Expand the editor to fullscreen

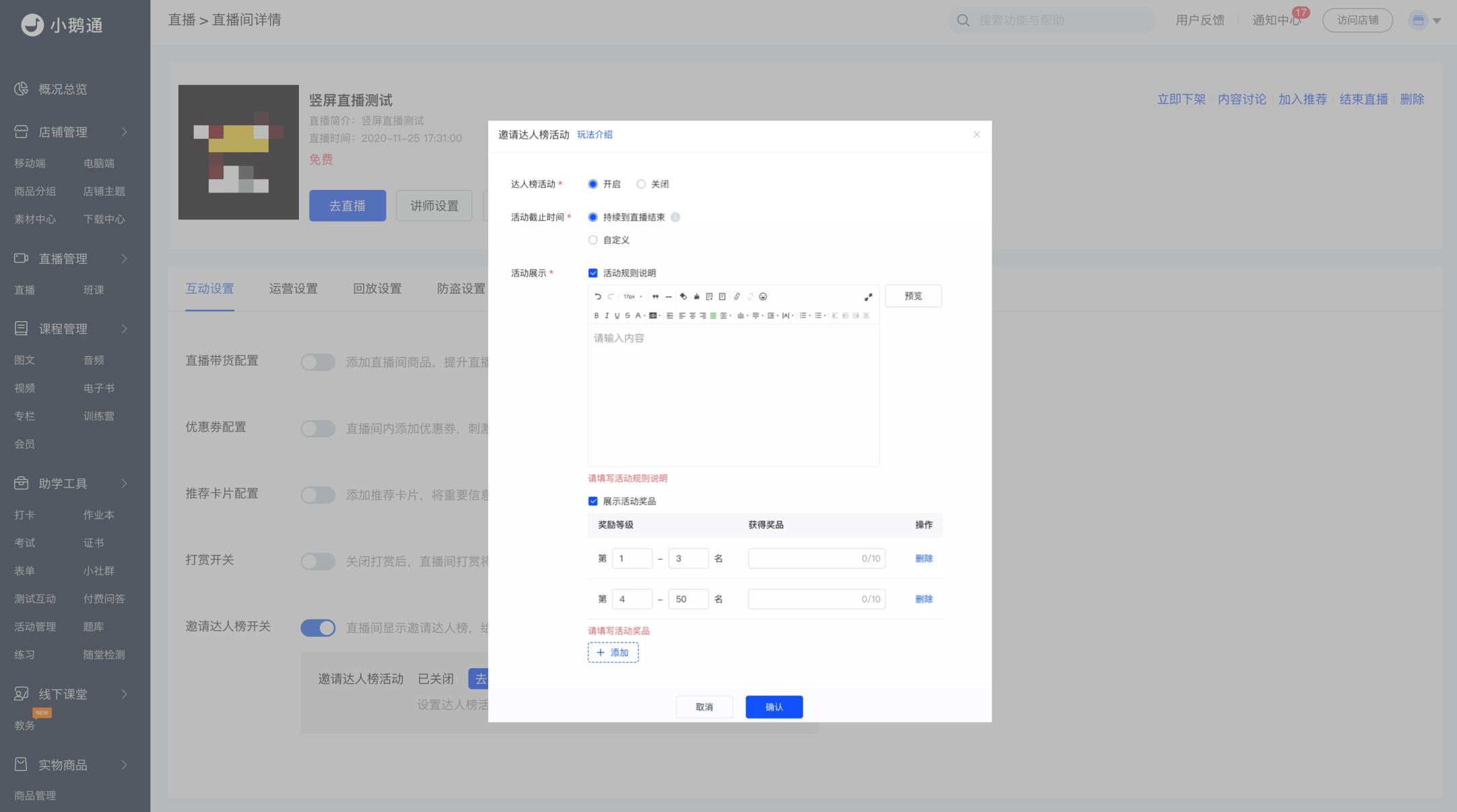pyautogui.click(x=869, y=297)
